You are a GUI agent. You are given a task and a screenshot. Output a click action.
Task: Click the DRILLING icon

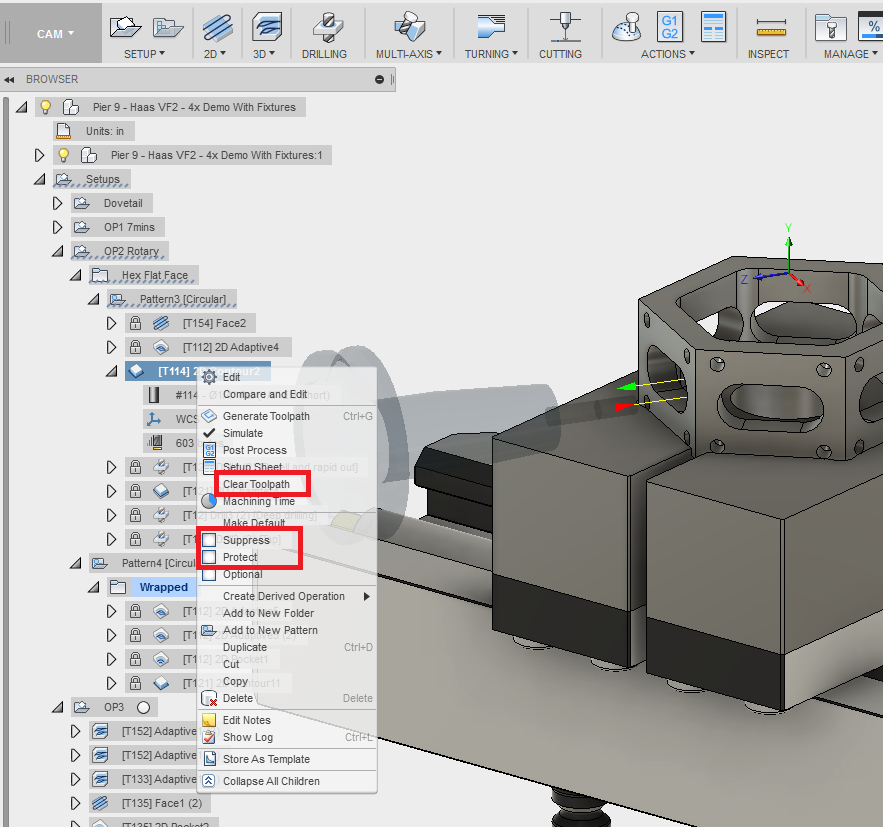click(x=325, y=28)
